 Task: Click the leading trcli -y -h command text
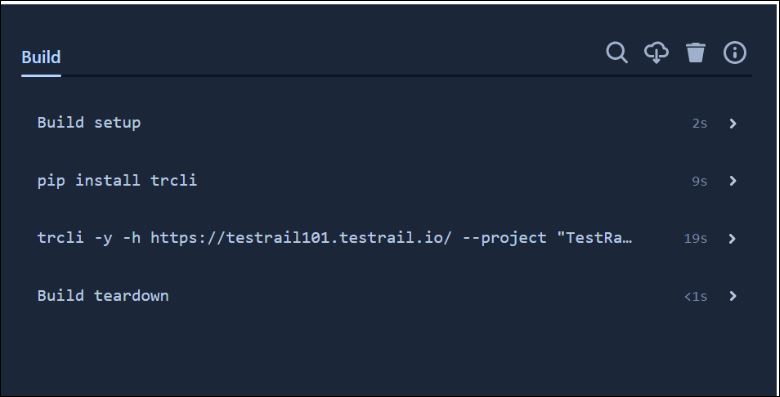tap(89, 238)
